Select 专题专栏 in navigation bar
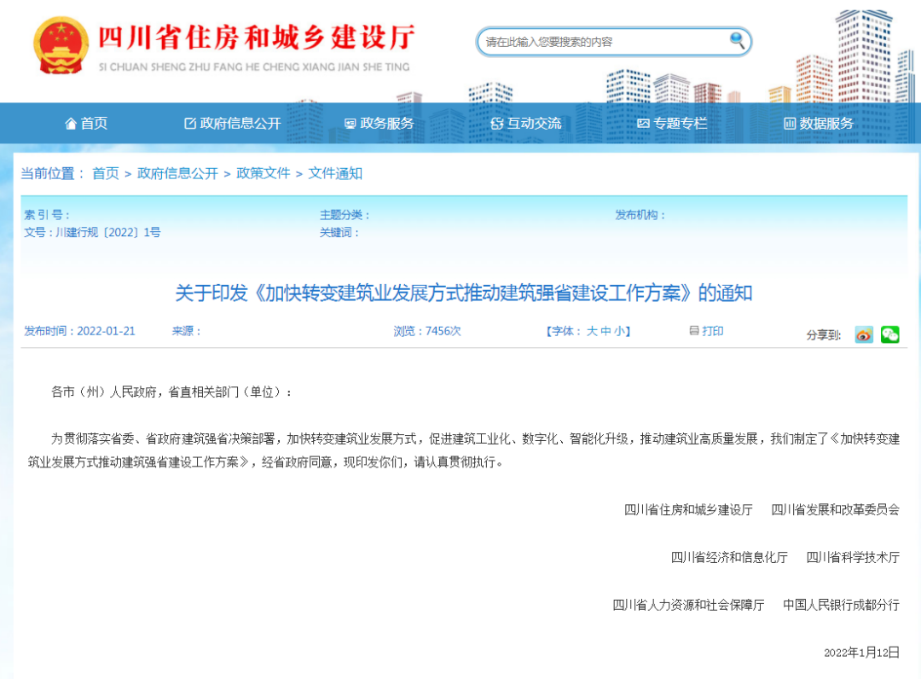The height and width of the screenshot is (679, 921). (x=672, y=124)
